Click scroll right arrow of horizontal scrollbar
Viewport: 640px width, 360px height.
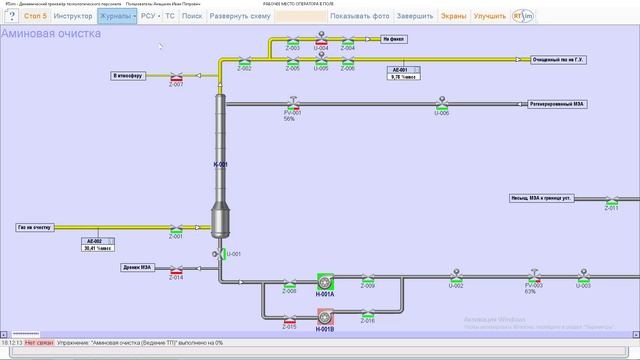(636, 334)
